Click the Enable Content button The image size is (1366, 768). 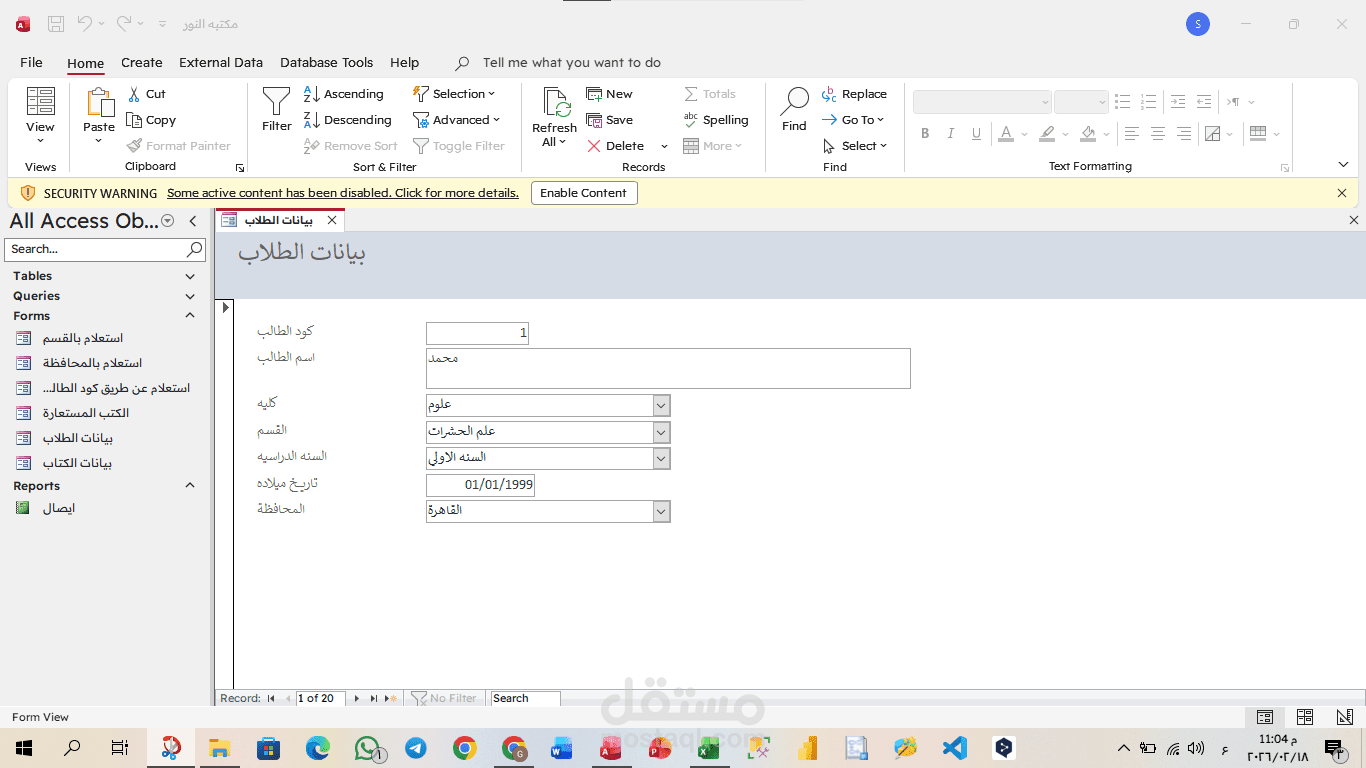(584, 193)
